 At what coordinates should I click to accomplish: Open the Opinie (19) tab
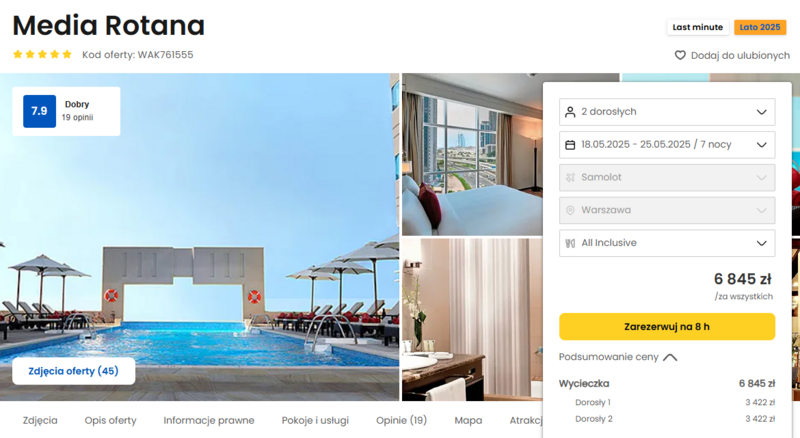click(x=402, y=420)
